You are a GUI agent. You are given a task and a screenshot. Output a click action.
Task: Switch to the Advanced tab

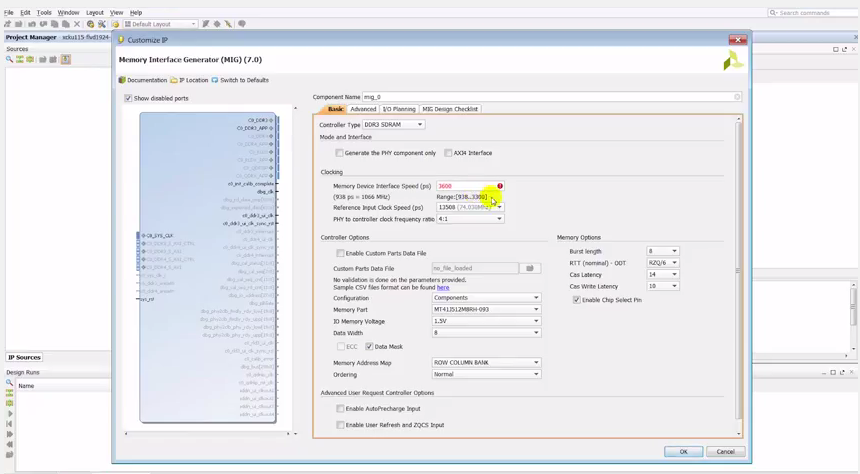coord(363,109)
